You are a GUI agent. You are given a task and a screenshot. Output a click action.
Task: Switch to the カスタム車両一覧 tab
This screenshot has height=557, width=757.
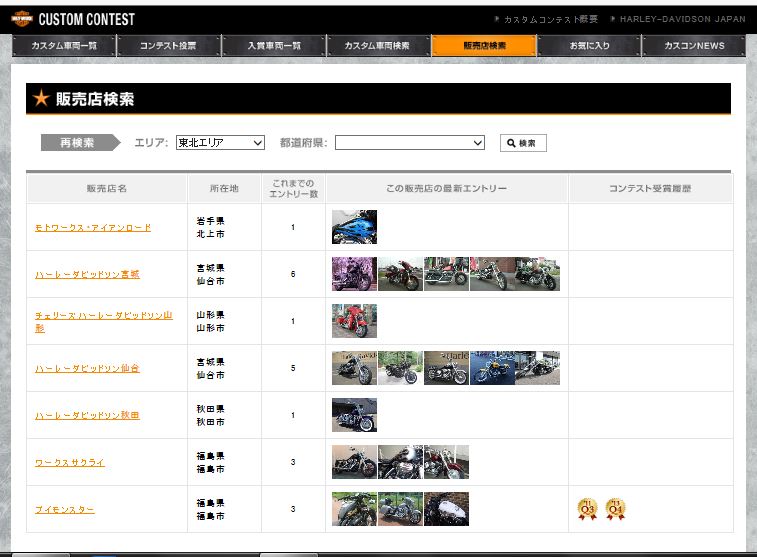(x=64, y=46)
